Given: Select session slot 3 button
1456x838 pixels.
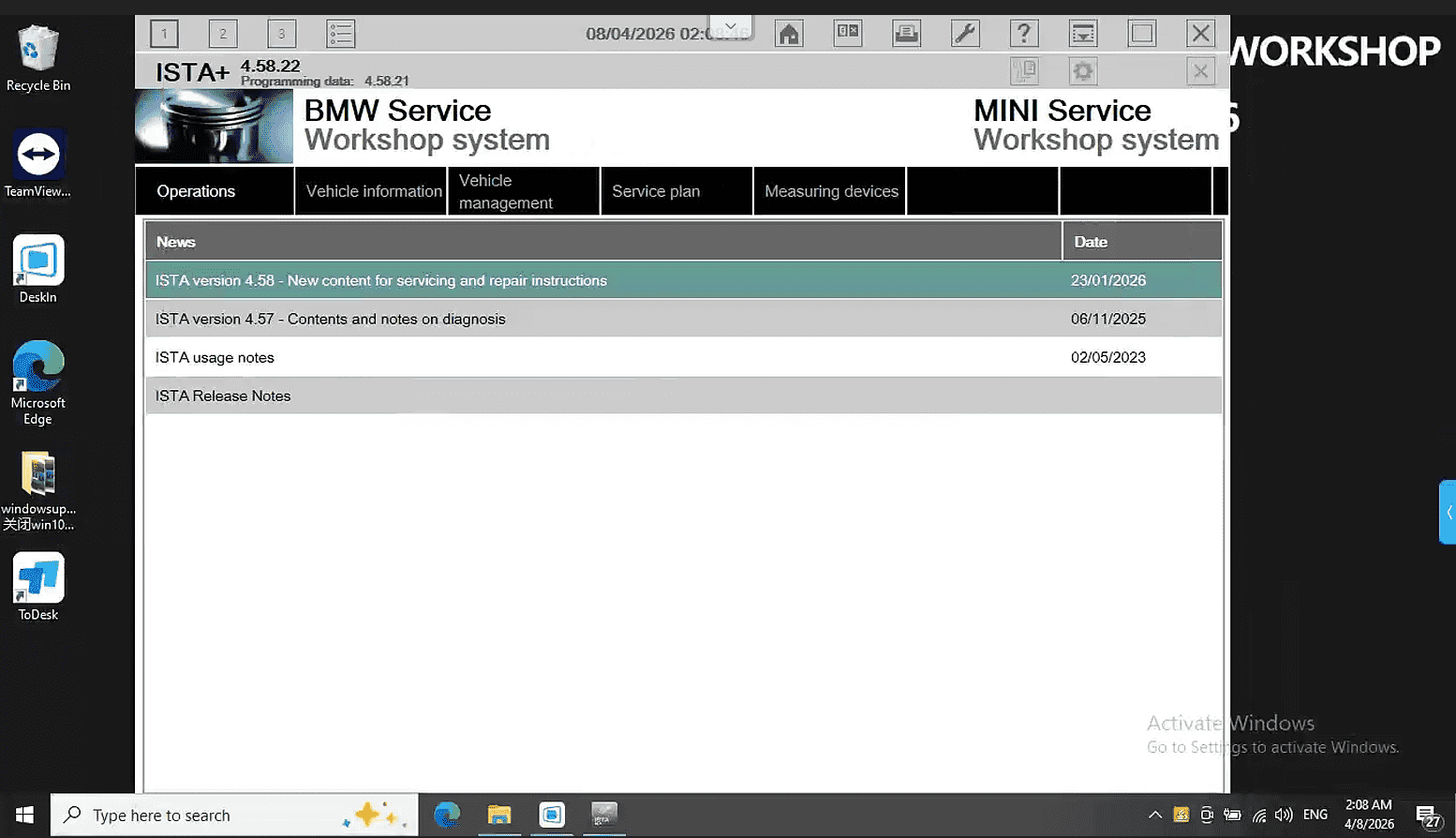Looking at the screenshot, I should click(x=281, y=35).
